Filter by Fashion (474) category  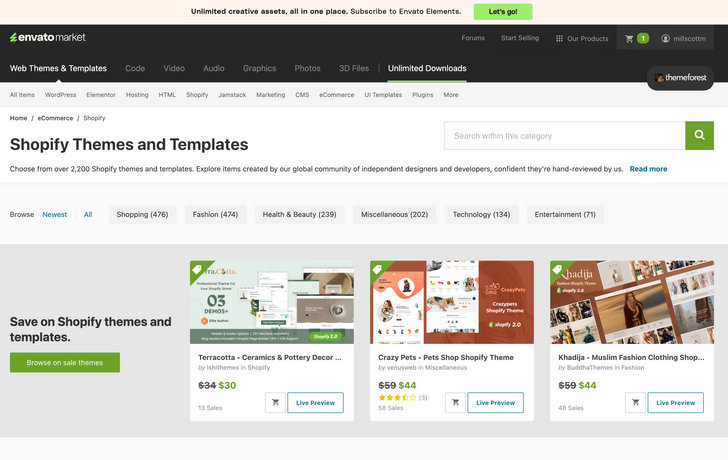[215, 214]
